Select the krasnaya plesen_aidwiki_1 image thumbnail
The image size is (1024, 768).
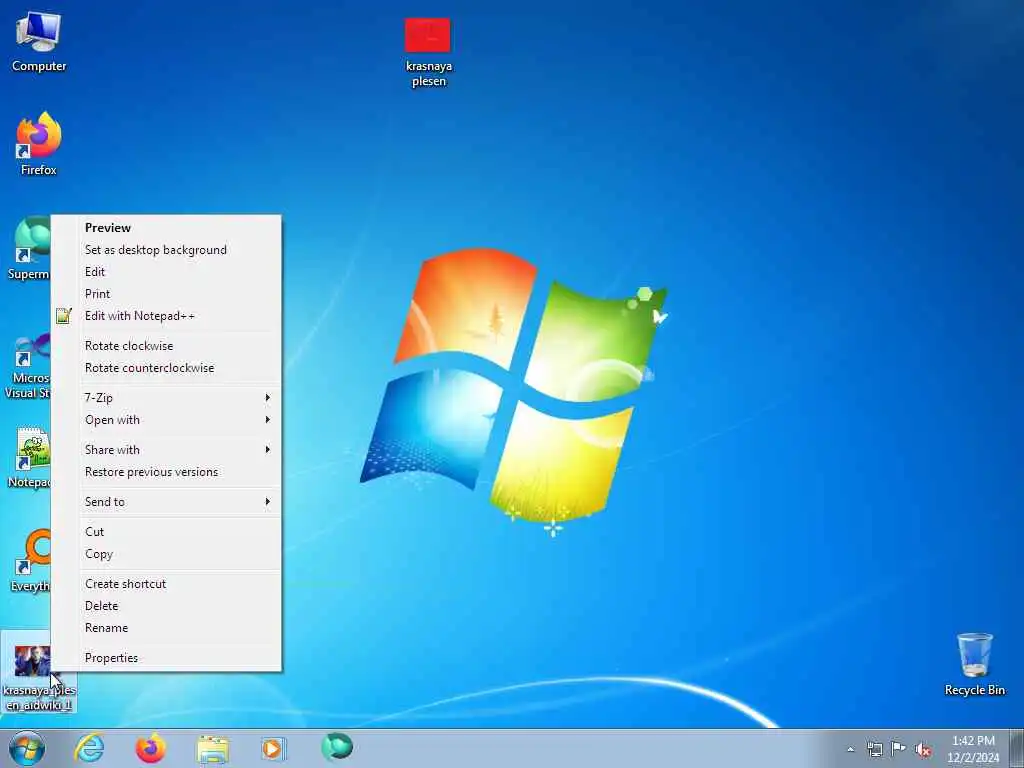(33, 661)
